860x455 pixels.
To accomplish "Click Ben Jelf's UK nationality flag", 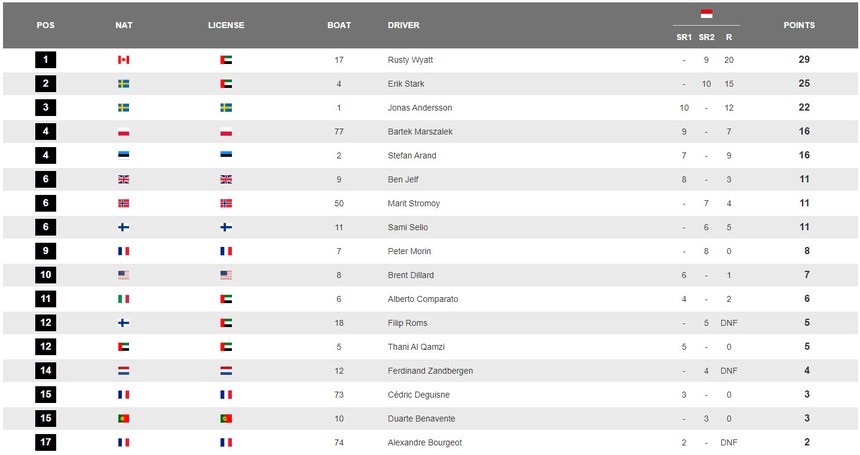I will [x=124, y=179].
